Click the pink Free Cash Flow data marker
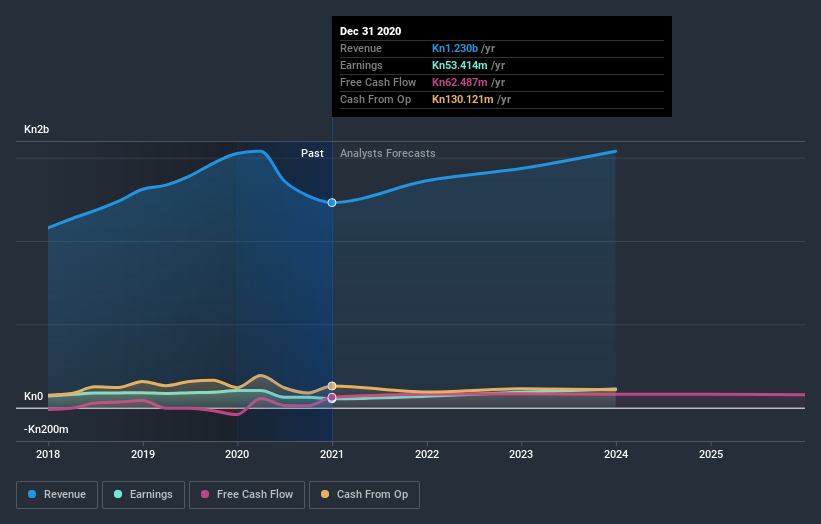This screenshot has height=524, width=821. coord(332,398)
